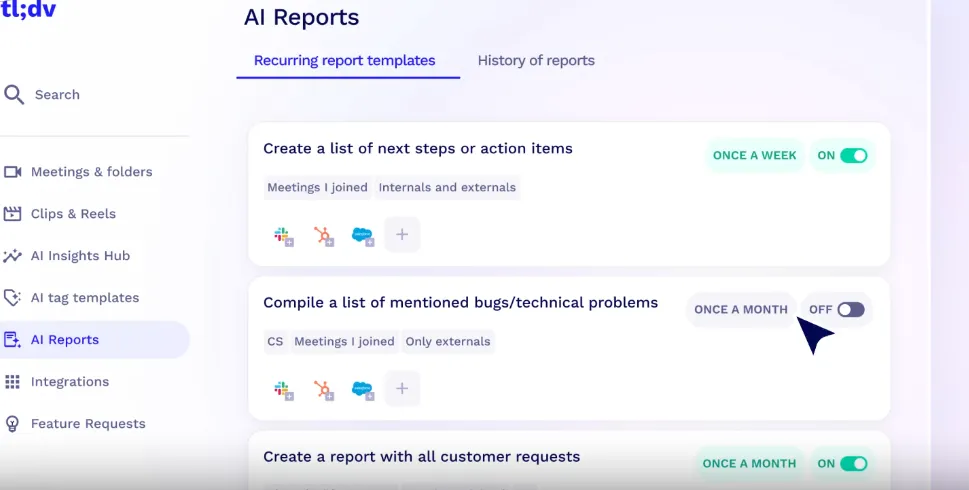The image size is (969, 490).
Task: Turn off the customer requests report toggle
Action: 853,463
